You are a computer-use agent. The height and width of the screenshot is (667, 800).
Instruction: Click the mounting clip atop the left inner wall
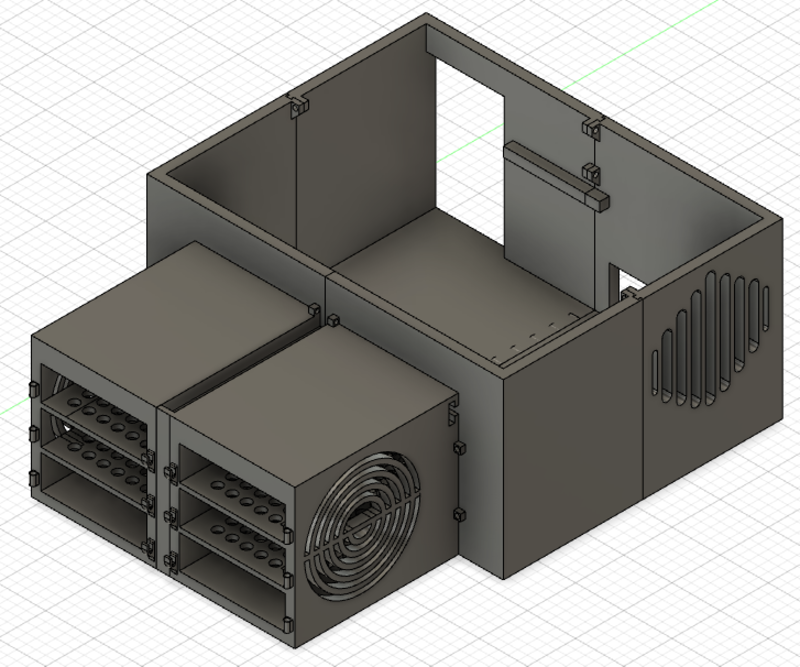[298, 106]
